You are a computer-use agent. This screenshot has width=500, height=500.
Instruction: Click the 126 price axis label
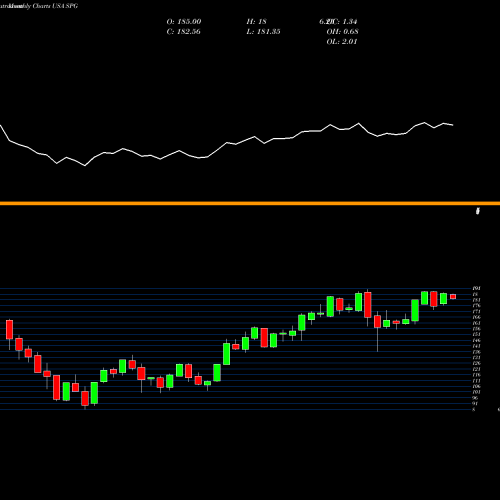tap(476, 363)
